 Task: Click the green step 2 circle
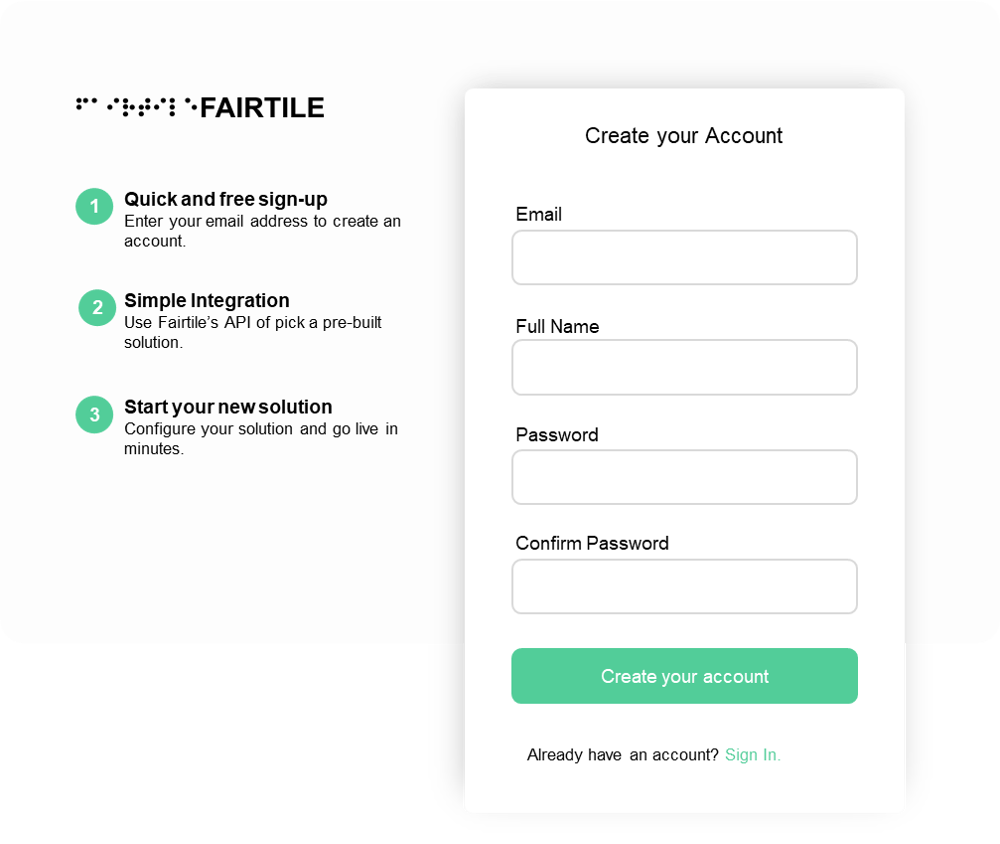coord(97,307)
